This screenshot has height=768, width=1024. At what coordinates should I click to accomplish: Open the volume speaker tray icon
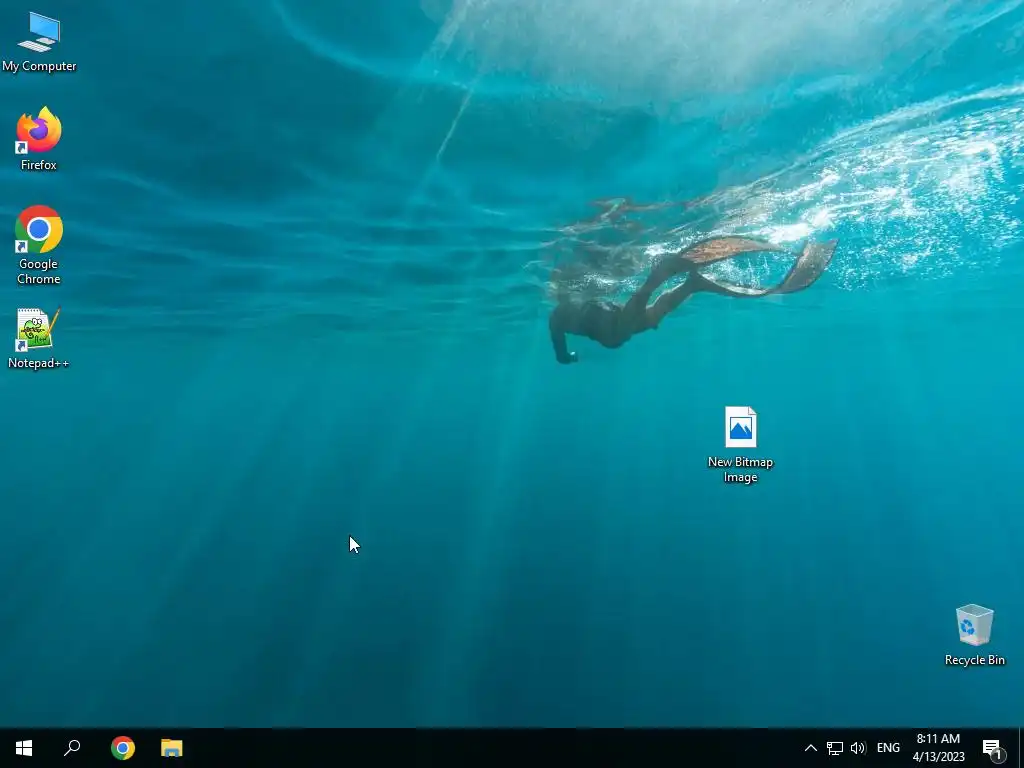click(x=858, y=748)
